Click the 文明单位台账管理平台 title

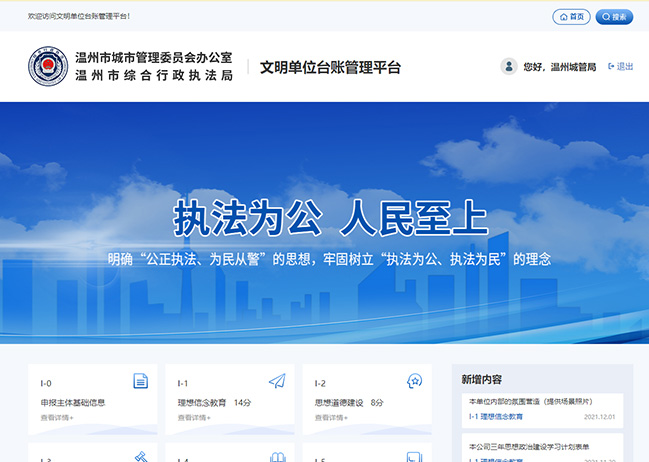pos(330,67)
